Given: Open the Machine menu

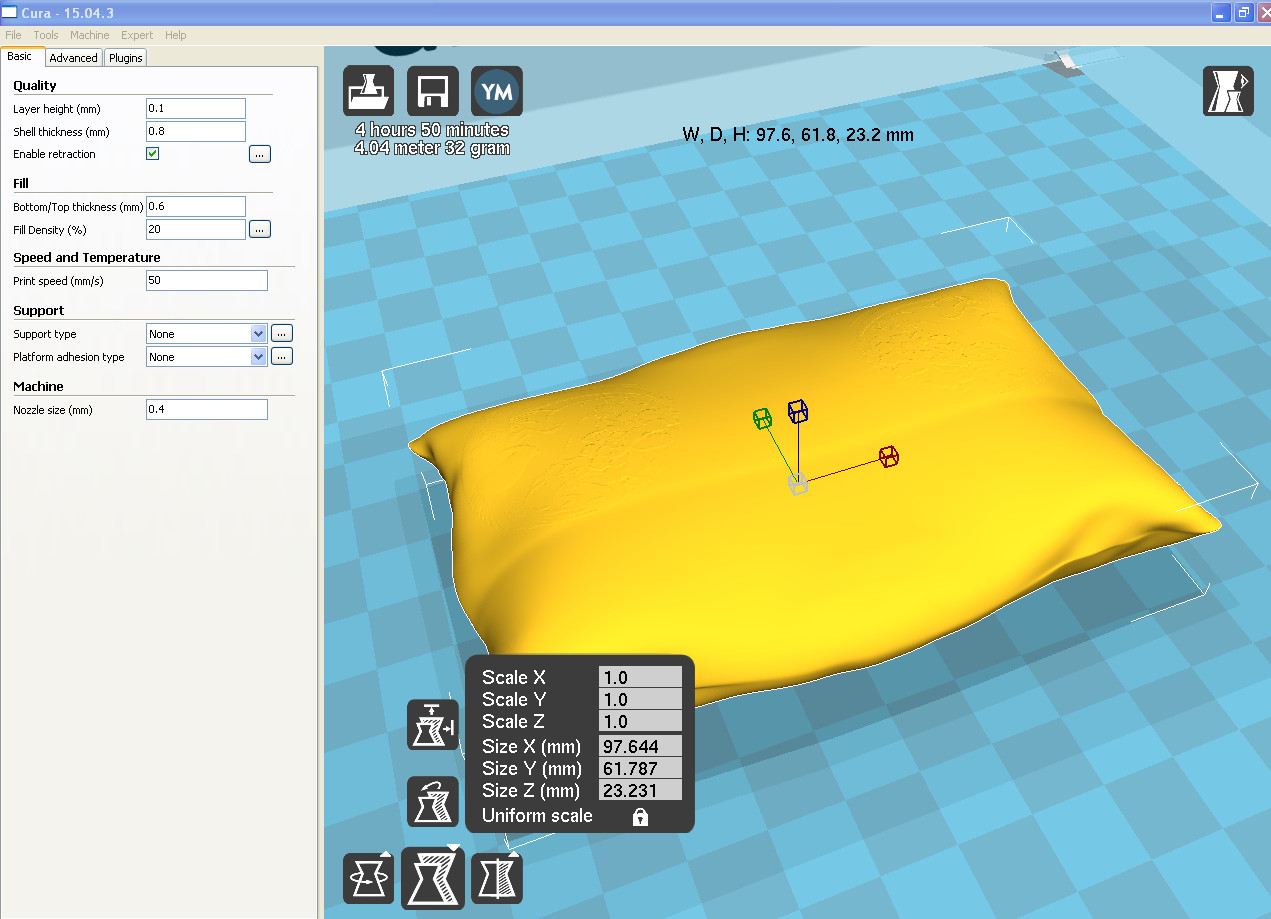Looking at the screenshot, I should tap(90, 35).
